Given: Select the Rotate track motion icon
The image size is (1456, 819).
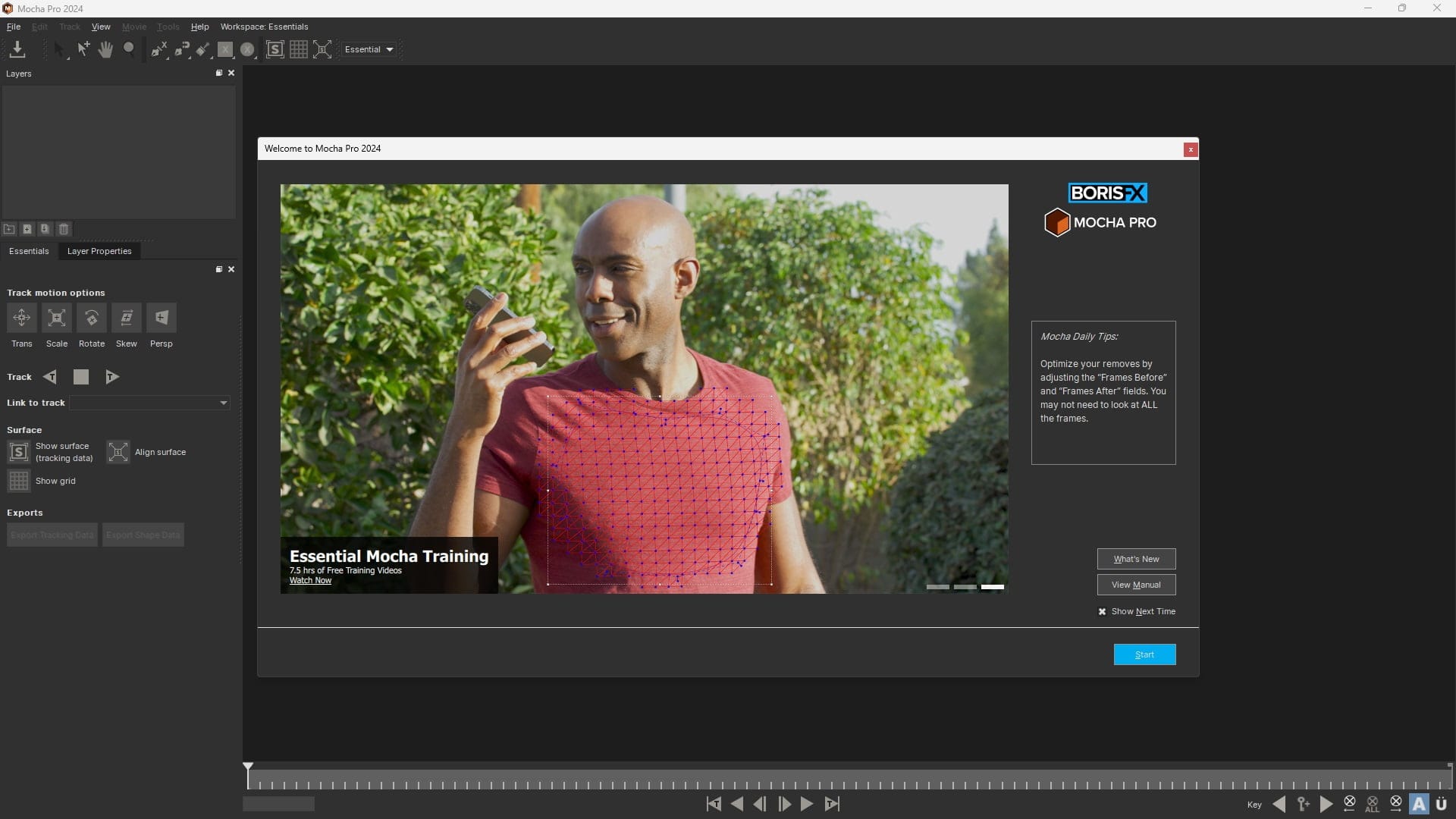Looking at the screenshot, I should pyautogui.click(x=91, y=318).
